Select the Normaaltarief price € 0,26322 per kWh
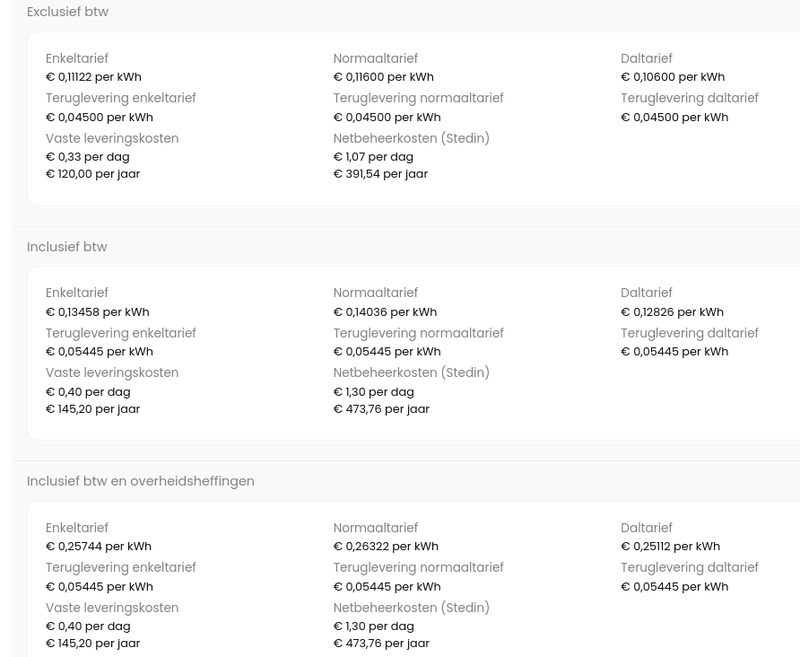The width and height of the screenshot is (800, 657). tap(385, 547)
